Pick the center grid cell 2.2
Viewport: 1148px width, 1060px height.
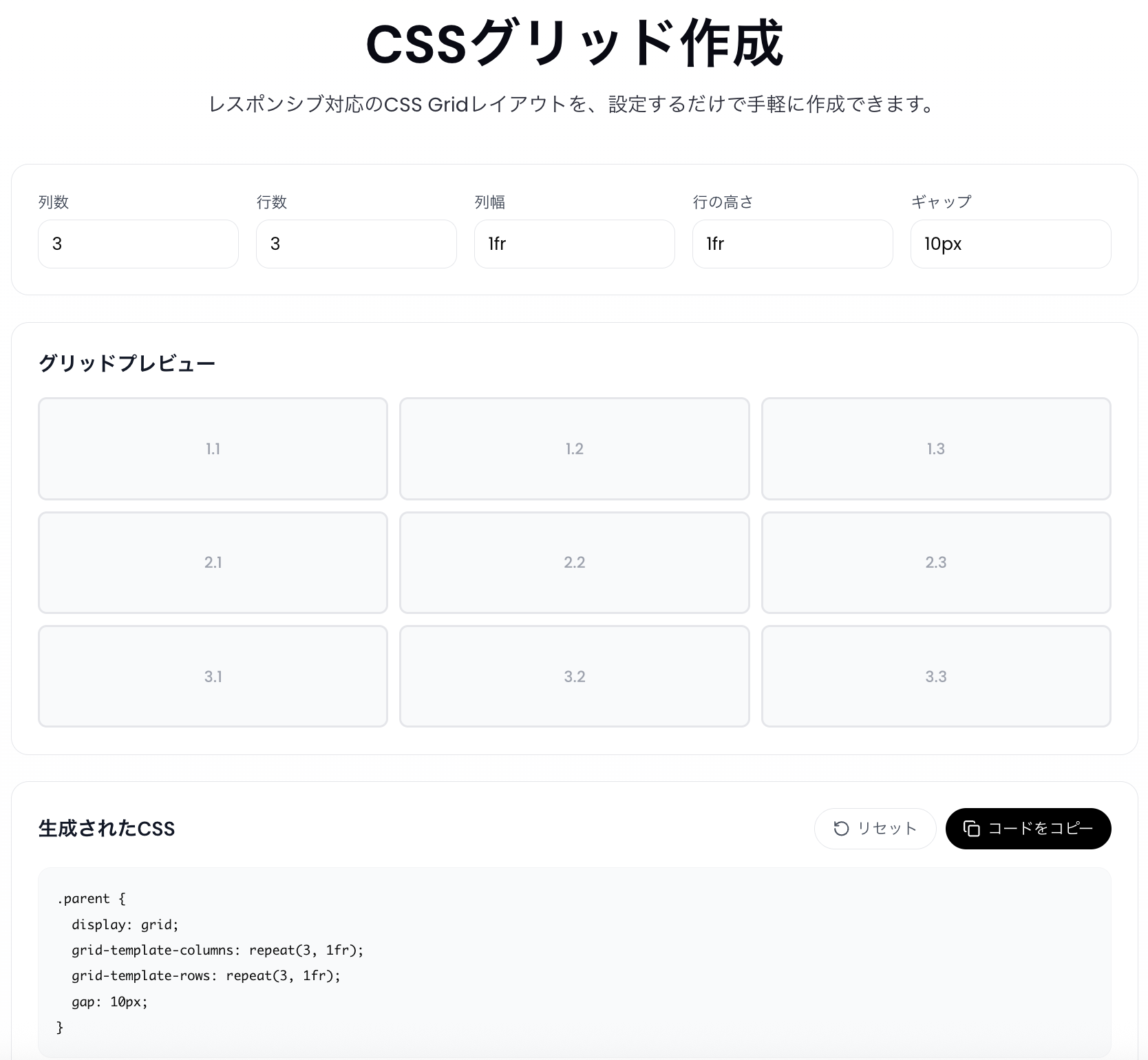point(575,562)
